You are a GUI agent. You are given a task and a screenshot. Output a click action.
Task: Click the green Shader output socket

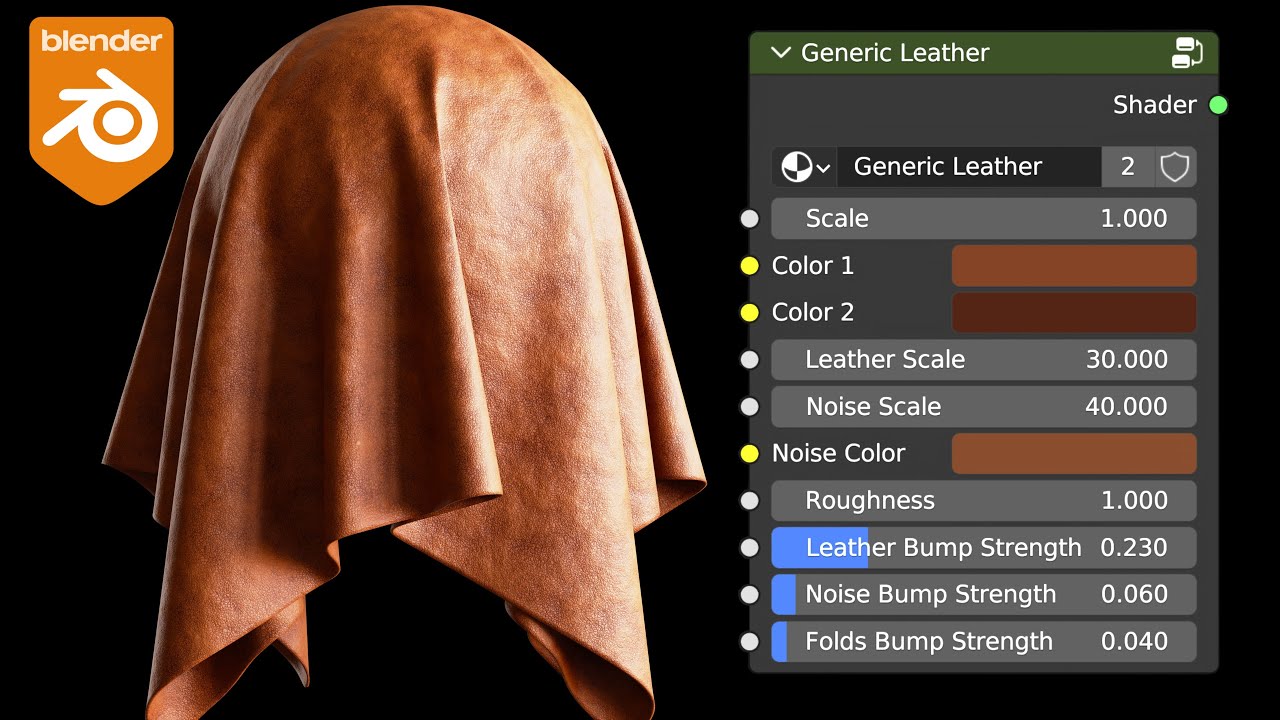1218,105
